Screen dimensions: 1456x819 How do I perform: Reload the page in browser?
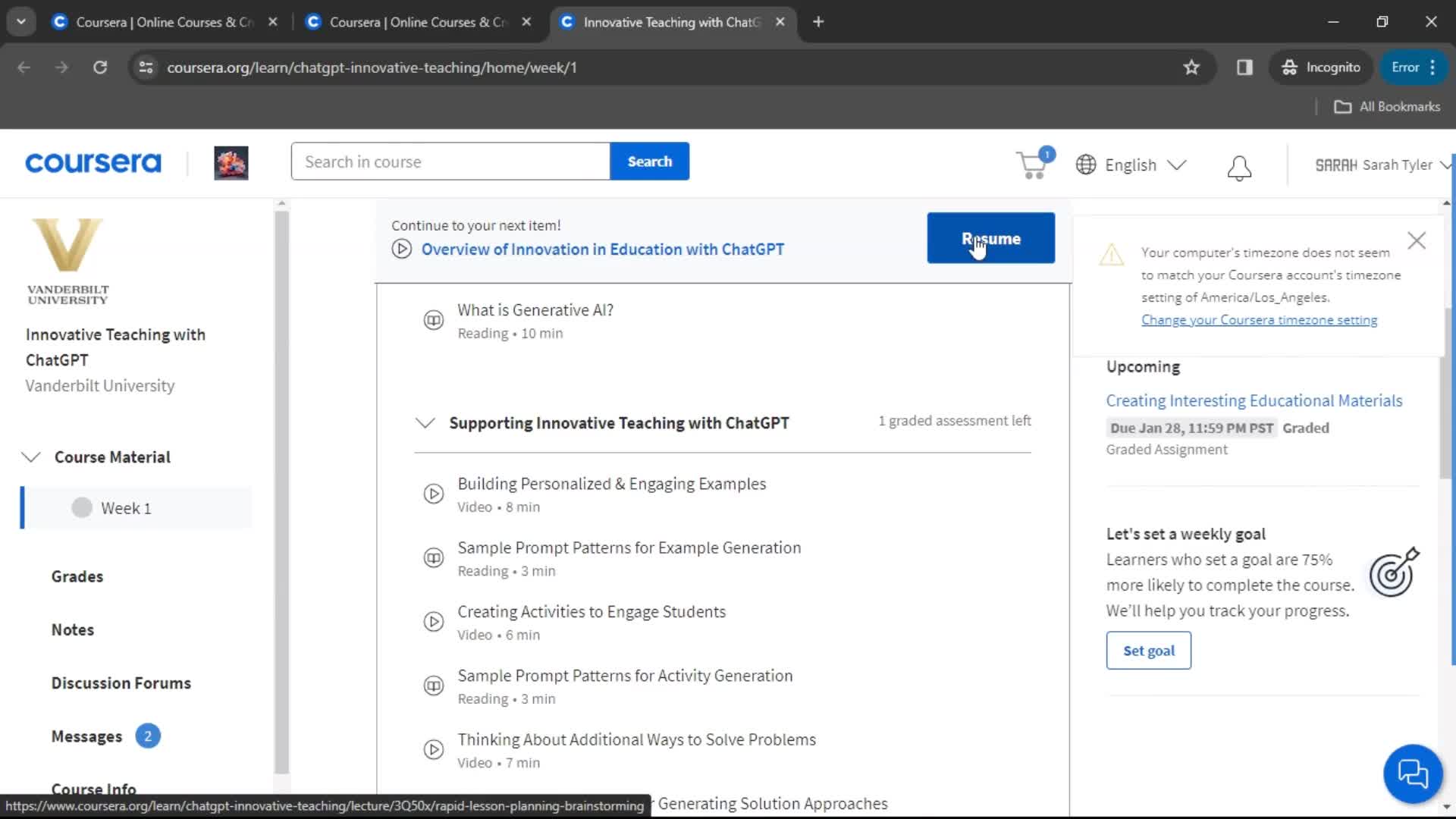[x=100, y=67]
